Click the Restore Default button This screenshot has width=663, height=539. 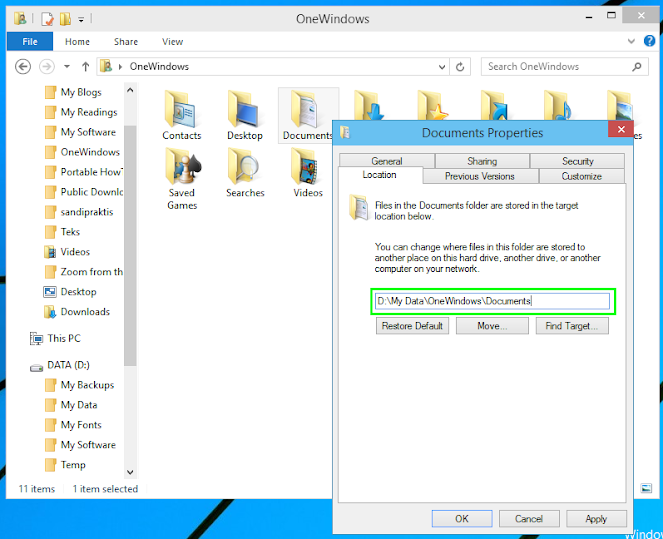coord(412,326)
